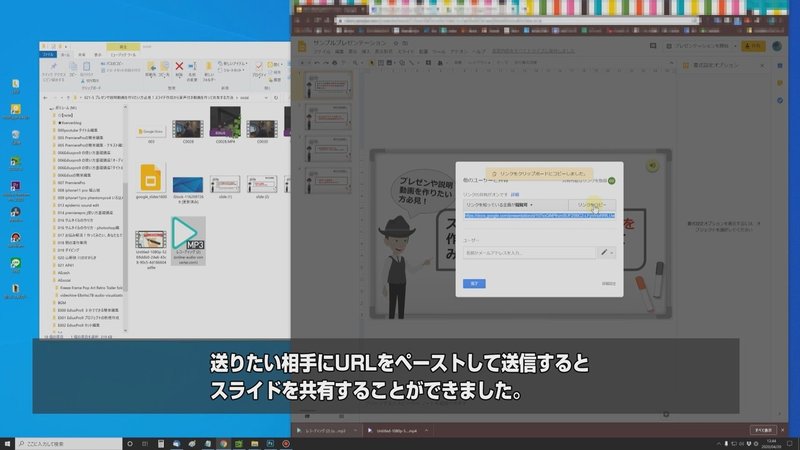The width and height of the screenshot is (800, 450).
Task: Click the speaker audio icon on the slide
Action: coord(652,165)
